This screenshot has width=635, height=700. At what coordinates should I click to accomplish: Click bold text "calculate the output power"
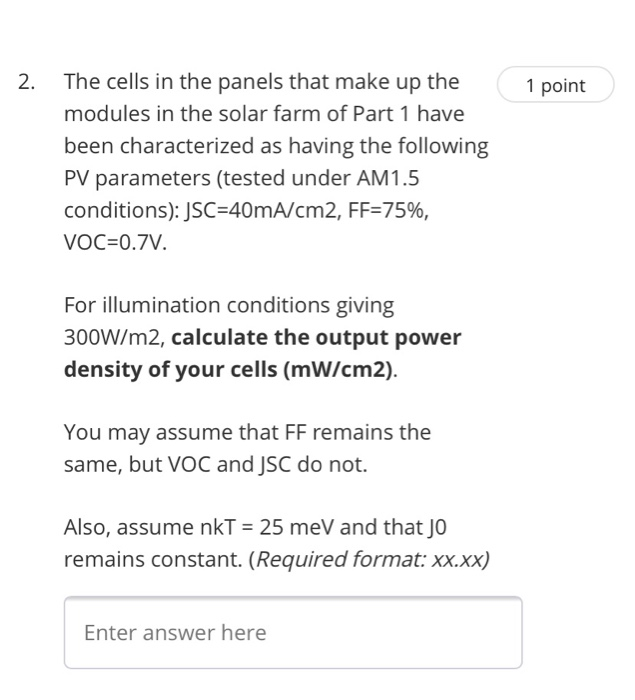[316, 337]
